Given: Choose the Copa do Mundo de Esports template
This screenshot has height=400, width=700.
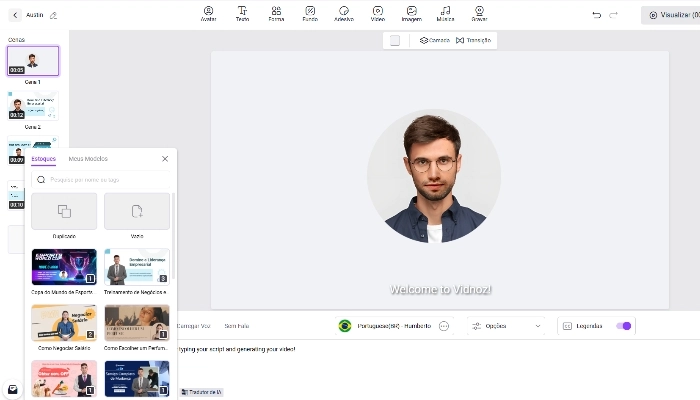Looking at the screenshot, I should click(x=64, y=267).
